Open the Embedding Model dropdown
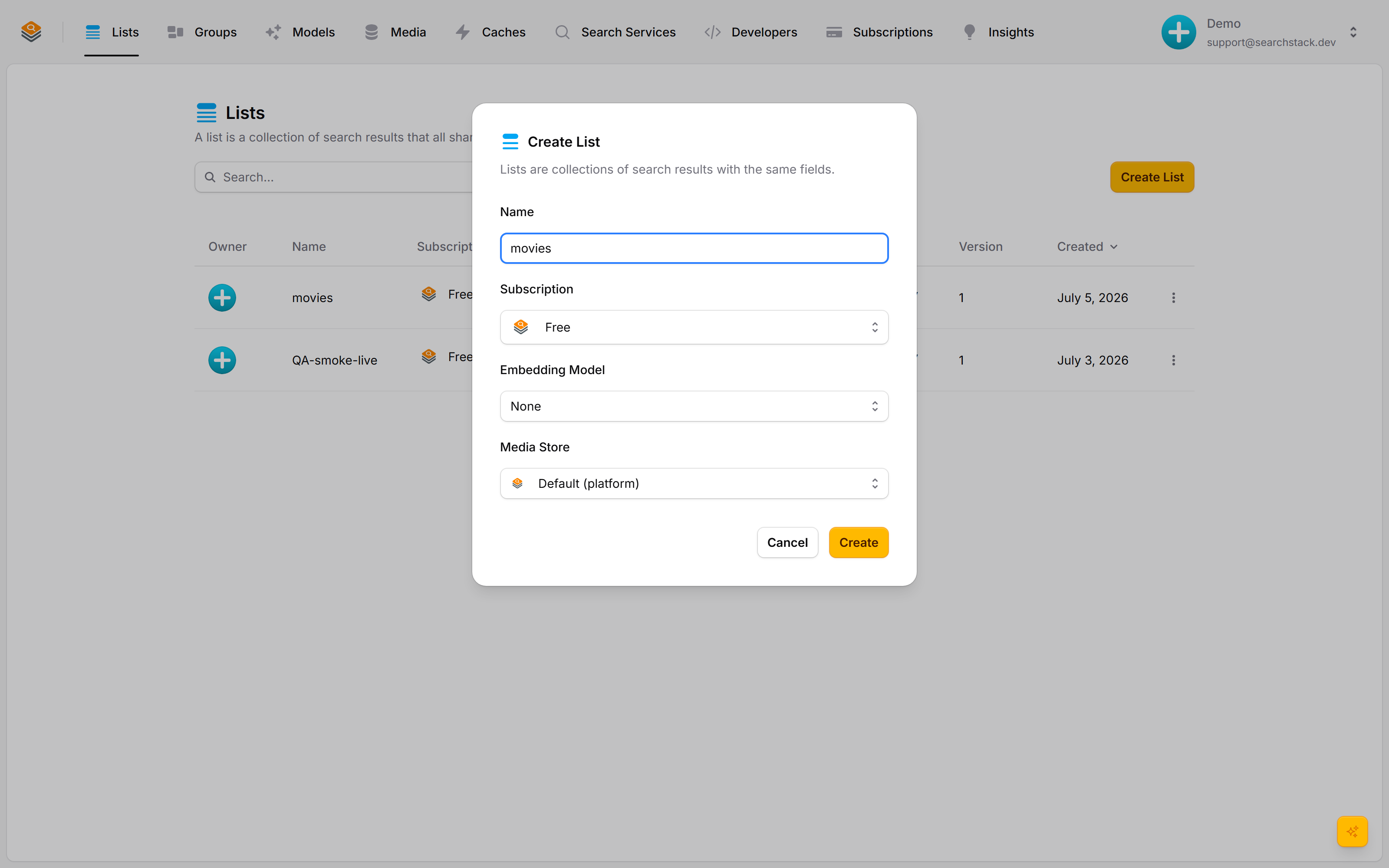This screenshot has width=1389, height=868. (694, 406)
